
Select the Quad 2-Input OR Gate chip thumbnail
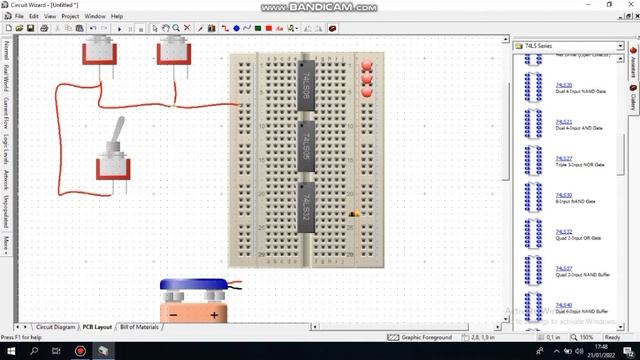click(x=533, y=234)
